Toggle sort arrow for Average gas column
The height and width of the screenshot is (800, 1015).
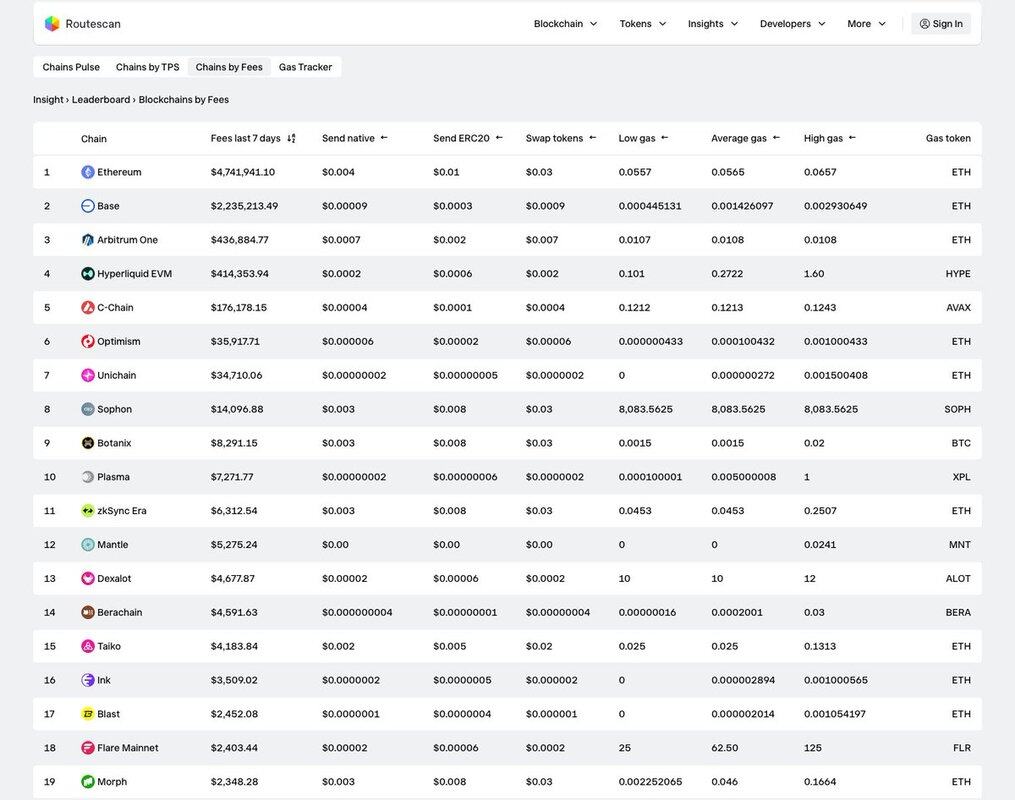776,138
